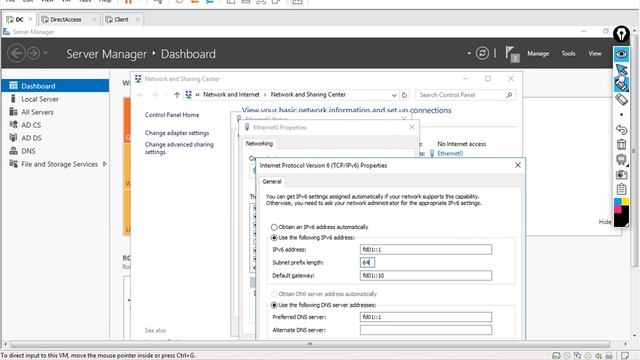This screenshot has height=360, width=640.
Task: Click the up arrow in Network and Sharing Center
Action: coord(177,95)
